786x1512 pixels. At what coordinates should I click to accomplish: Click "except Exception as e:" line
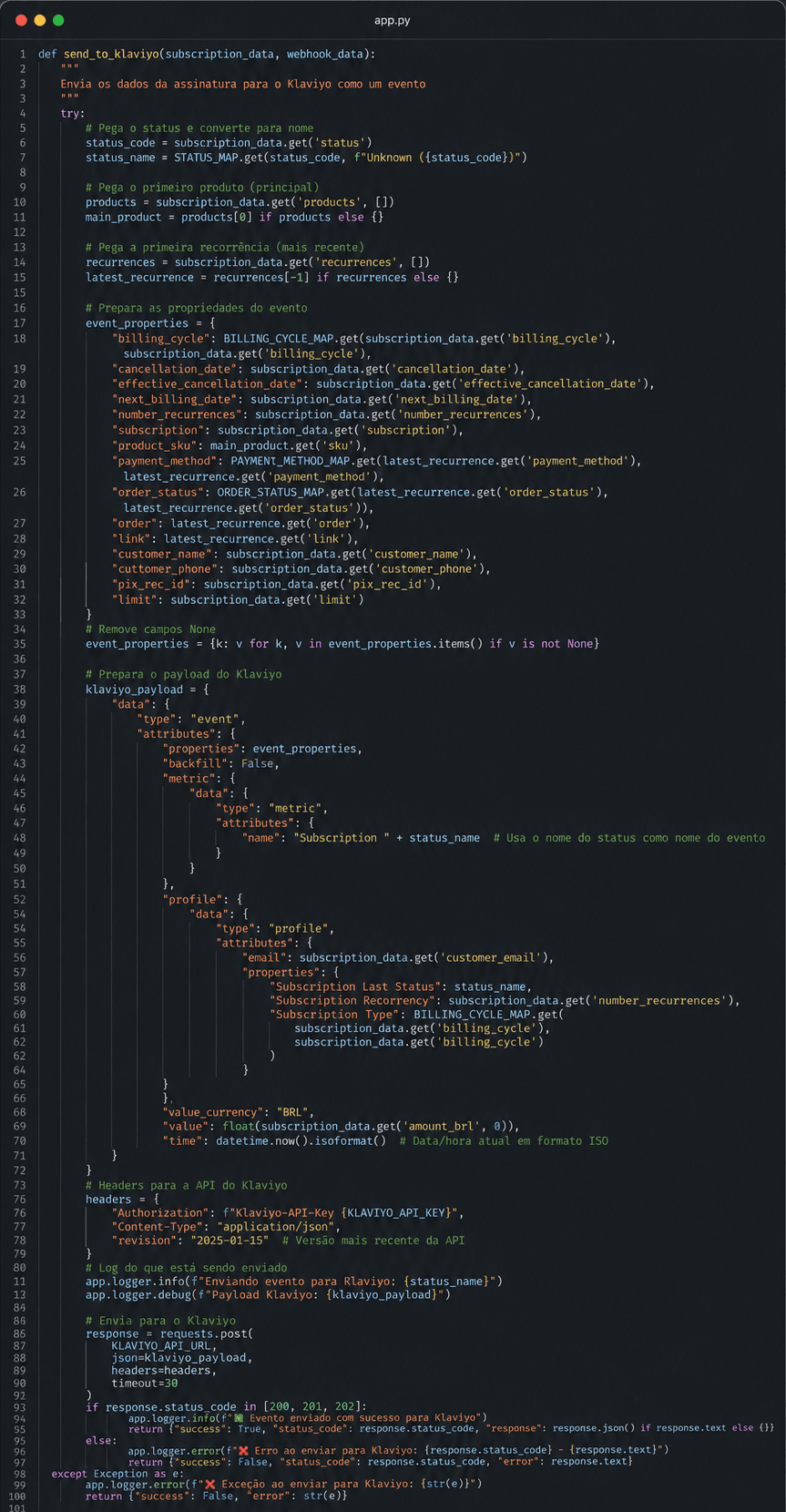pyautogui.click(x=117, y=1474)
